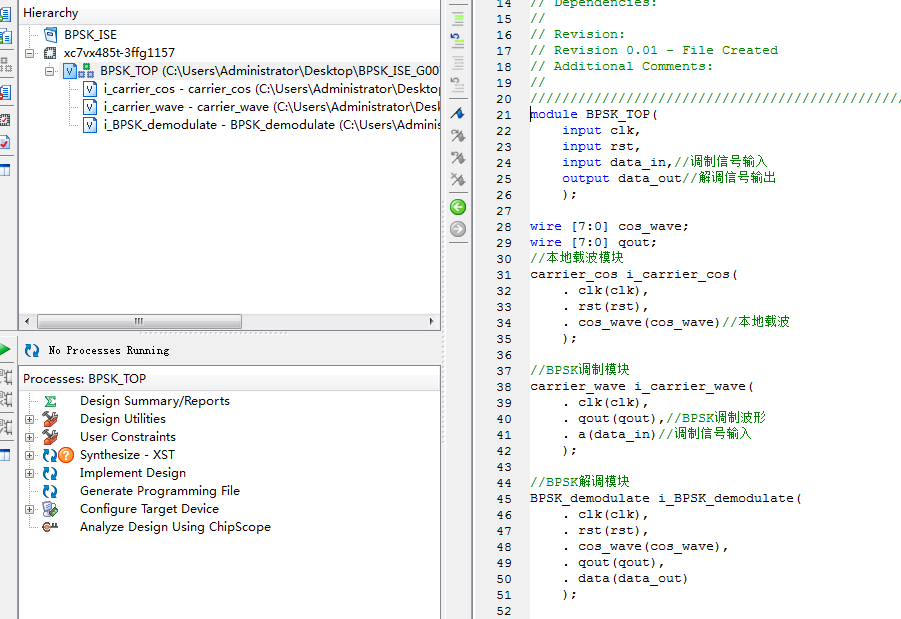Expand the Design Utilities process node
The height and width of the screenshot is (619, 901).
coord(29,419)
